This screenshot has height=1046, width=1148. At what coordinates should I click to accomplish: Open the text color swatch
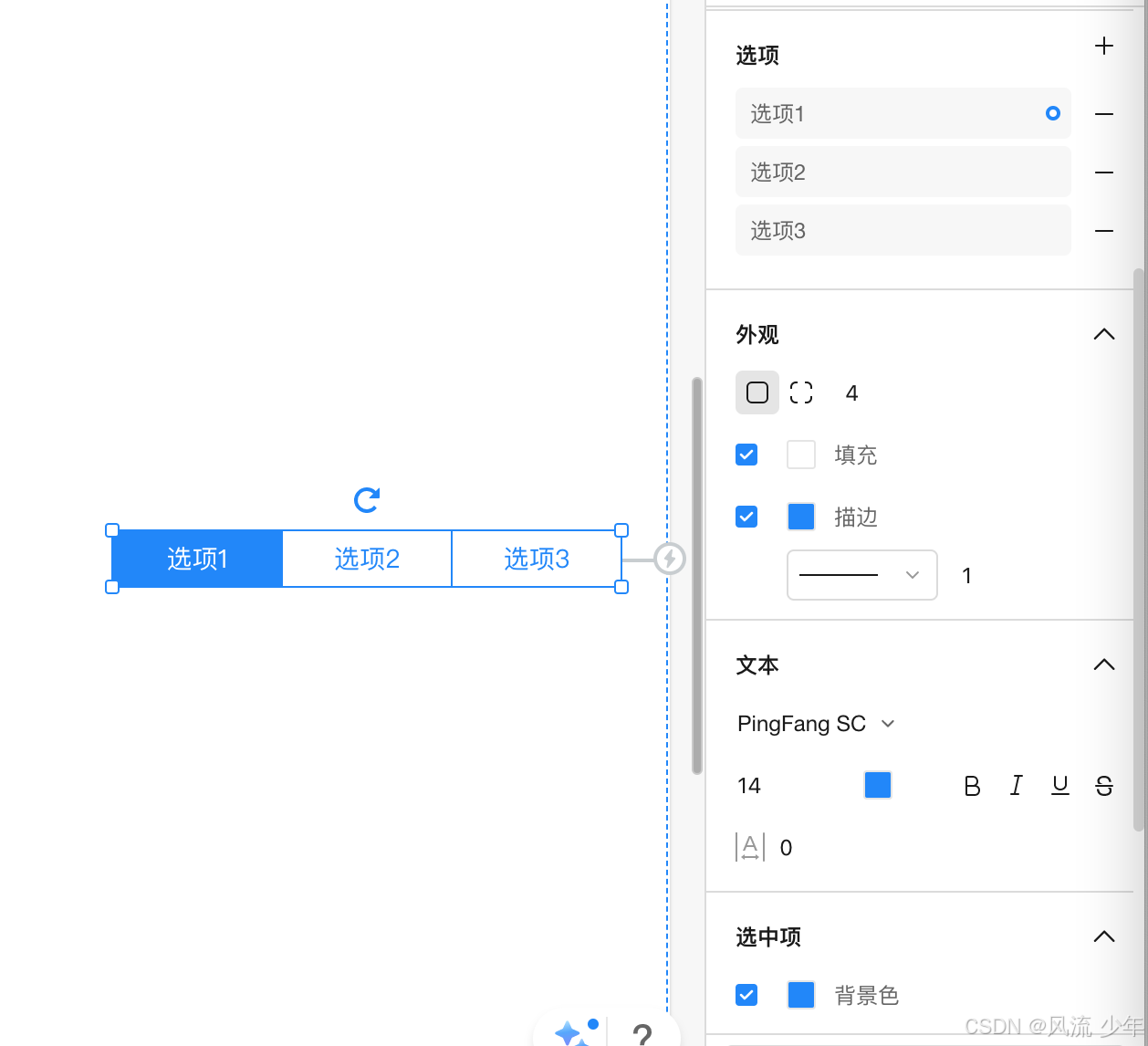(878, 785)
